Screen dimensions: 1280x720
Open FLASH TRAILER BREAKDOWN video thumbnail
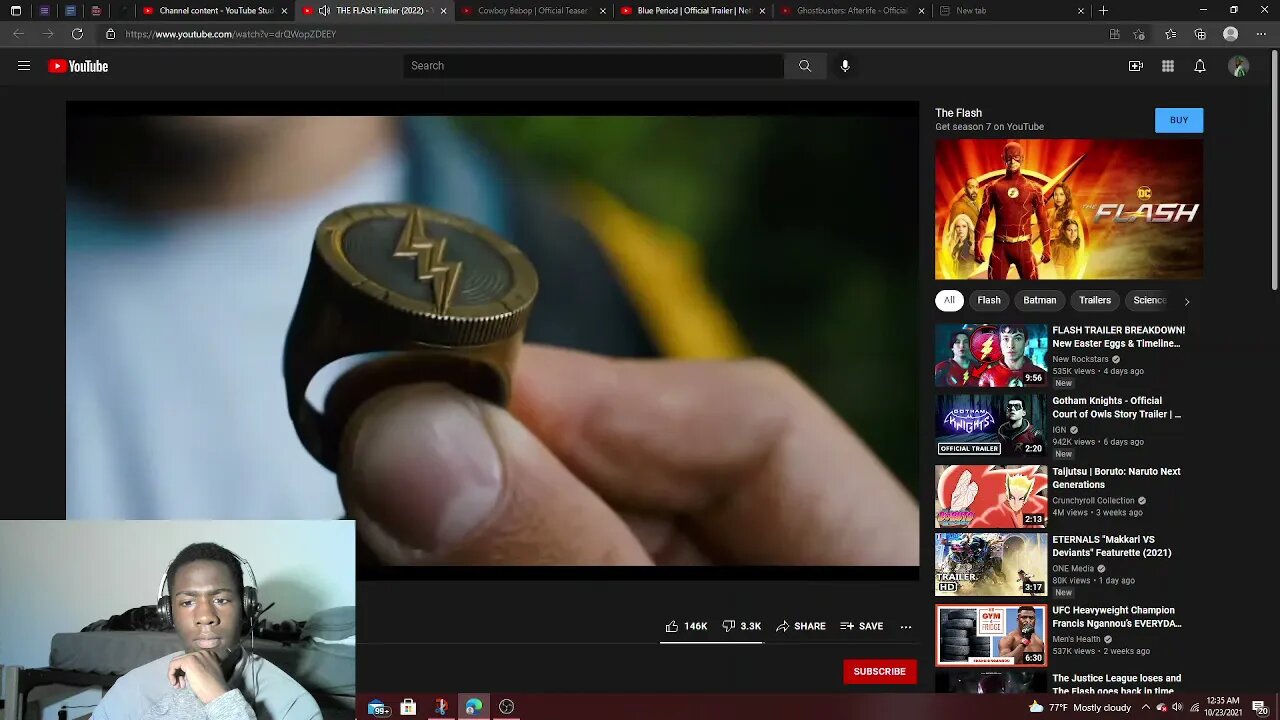pyautogui.click(x=991, y=355)
